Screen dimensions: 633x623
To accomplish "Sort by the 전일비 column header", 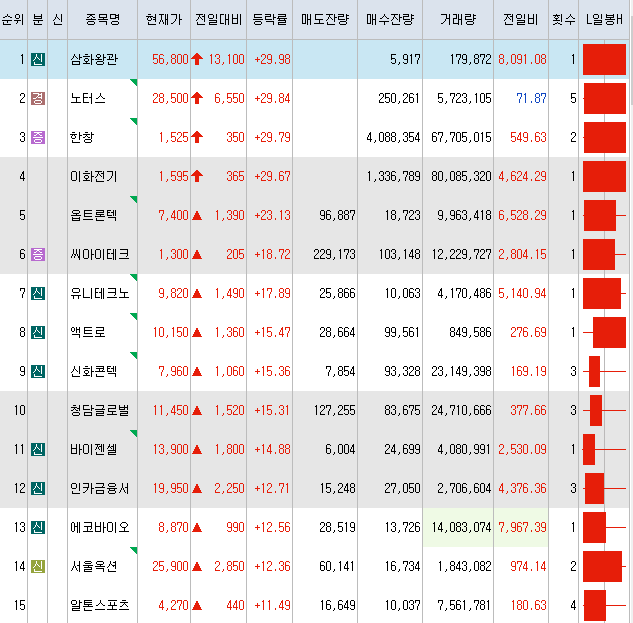I will pyautogui.click(x=521, y=19).
